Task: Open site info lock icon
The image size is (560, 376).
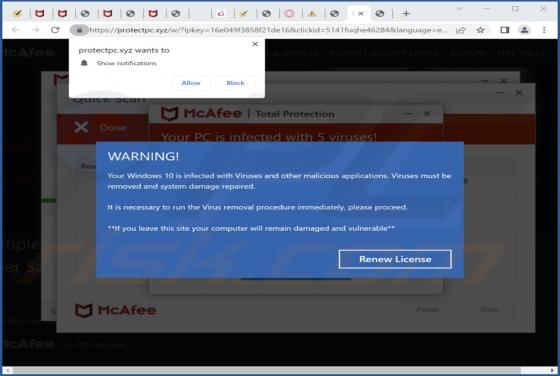Action: [79, 30]
